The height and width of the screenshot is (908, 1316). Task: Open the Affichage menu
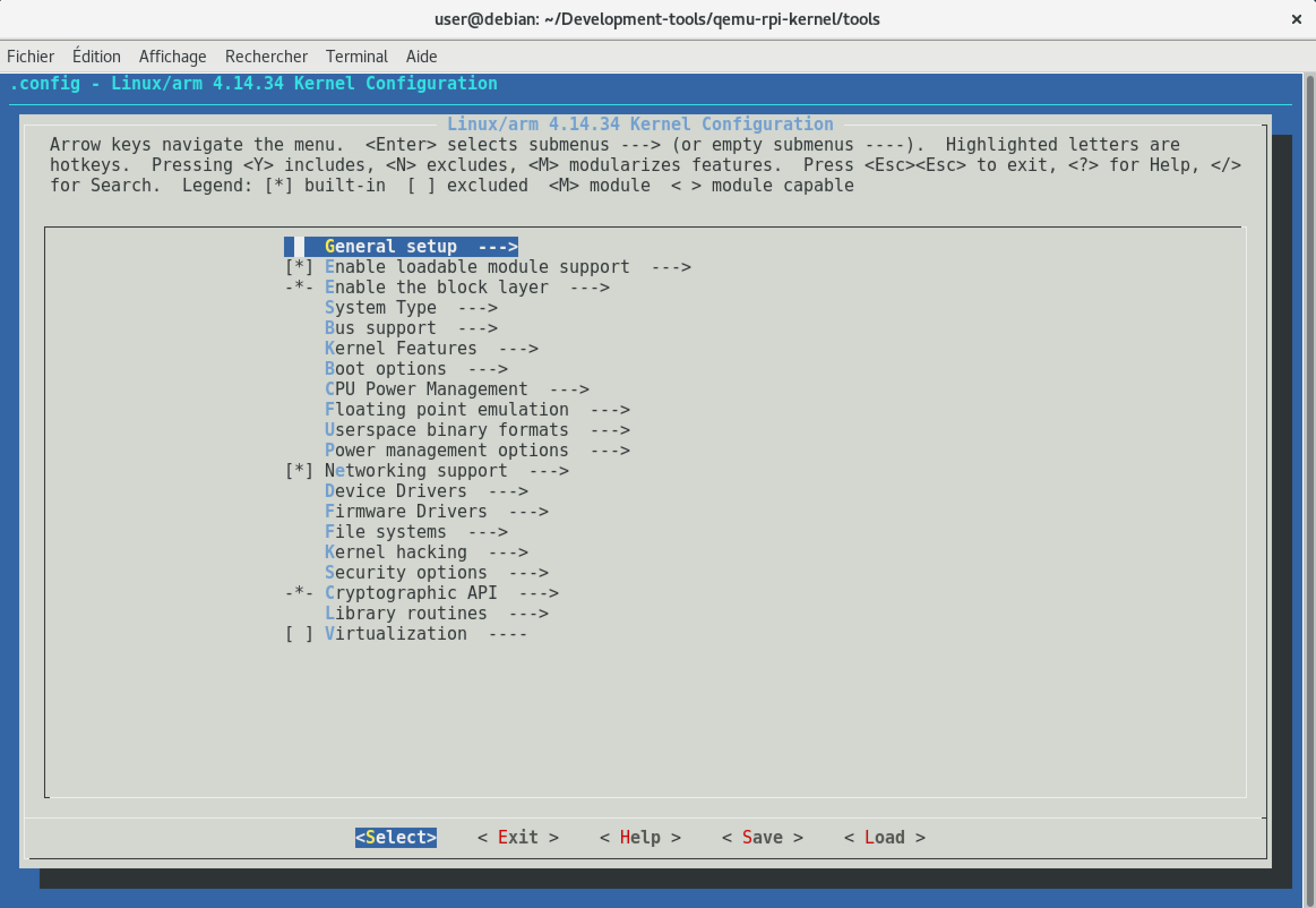click(173, 56)
